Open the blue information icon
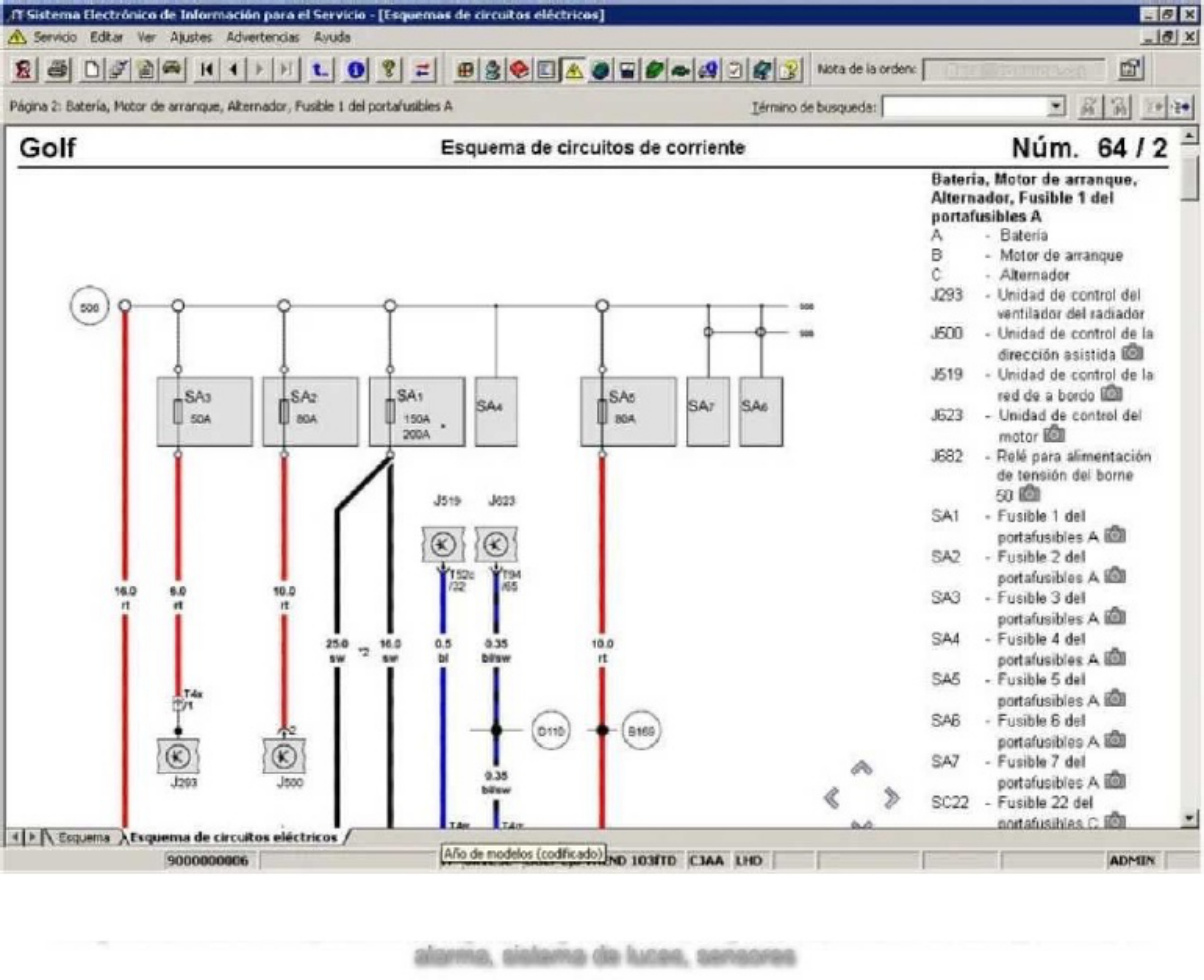The width and height of the screenshot is (1204, 980). pyautogui.click(x=355, y=69)
